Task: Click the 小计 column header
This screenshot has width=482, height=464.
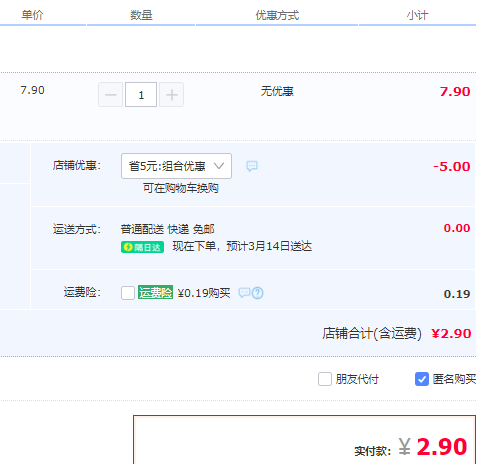Action: tap(417, 15)
